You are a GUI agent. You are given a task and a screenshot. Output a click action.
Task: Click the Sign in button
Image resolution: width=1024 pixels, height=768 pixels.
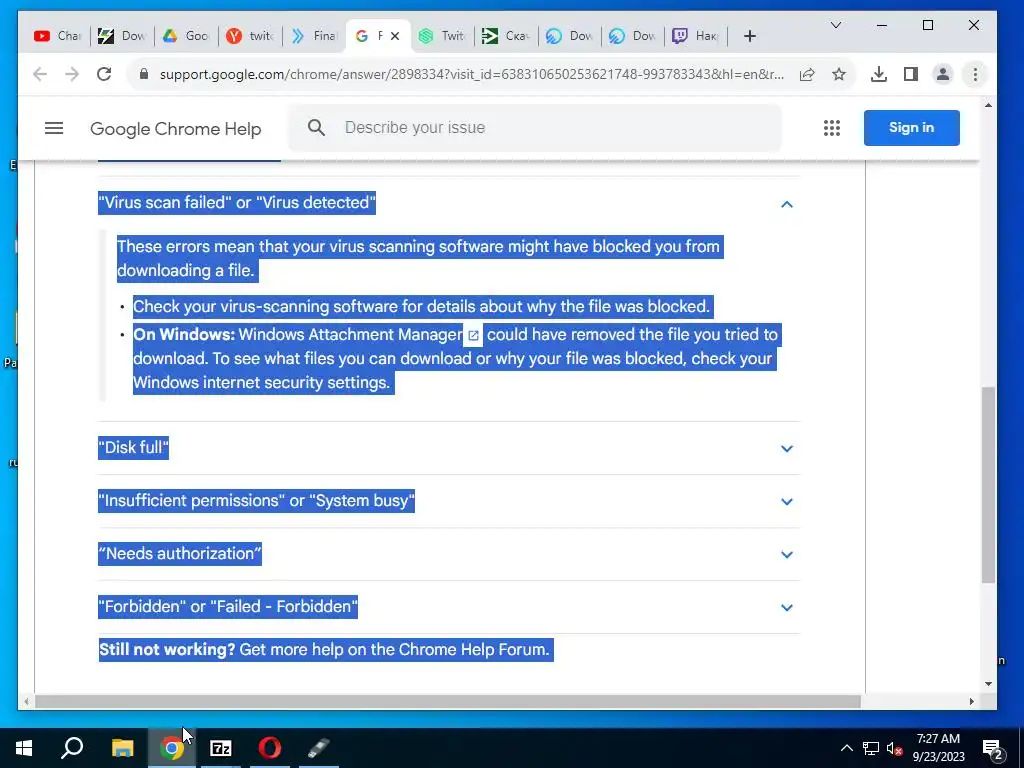(912, 128)
